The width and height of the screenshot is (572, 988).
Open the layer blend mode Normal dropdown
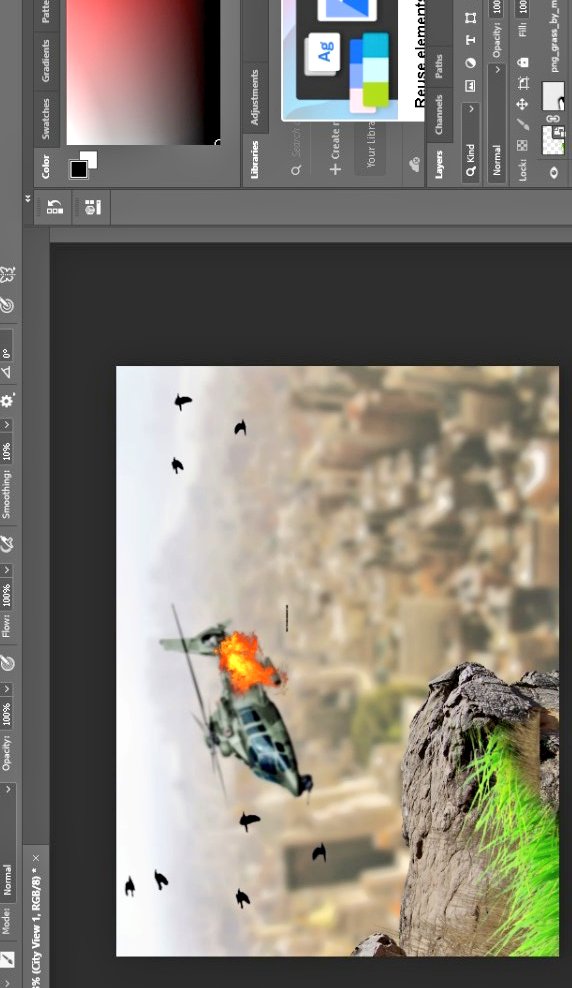pyautogui.click(x=496, y=123)
